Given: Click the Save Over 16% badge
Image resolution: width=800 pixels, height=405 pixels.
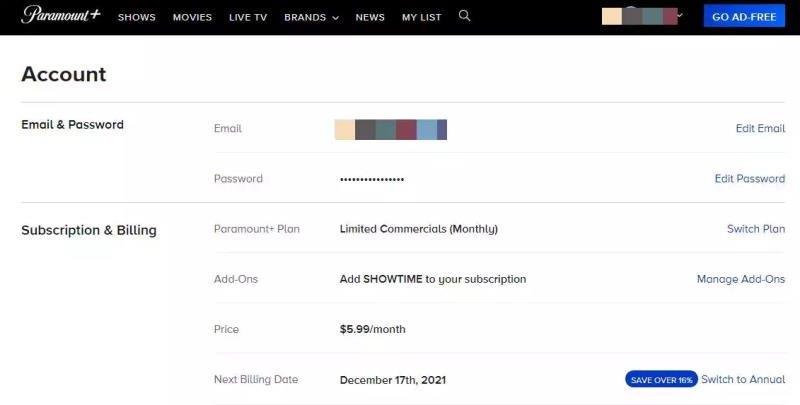Looking at the screenshot, I should click(661, 380).
